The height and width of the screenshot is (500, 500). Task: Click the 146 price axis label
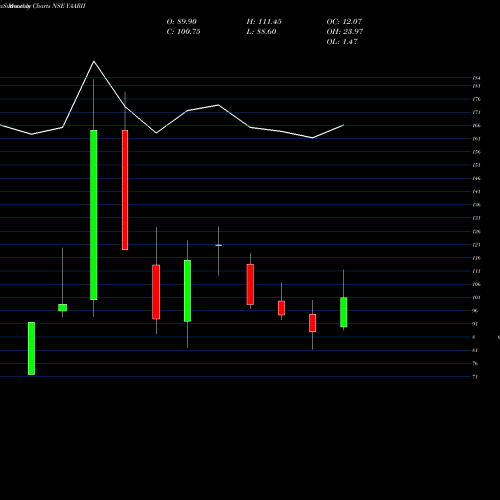[x=477, y=178]
